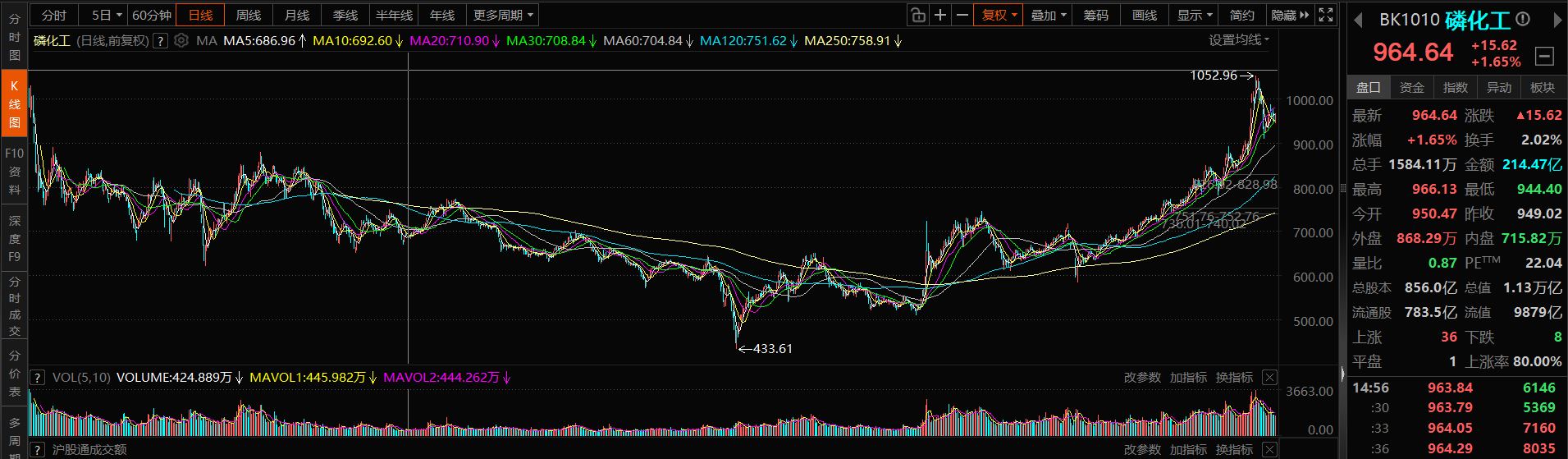1568x459 pixels.
Task: Click MA5:686.96 legend label
Action: (x=259, y=40)
